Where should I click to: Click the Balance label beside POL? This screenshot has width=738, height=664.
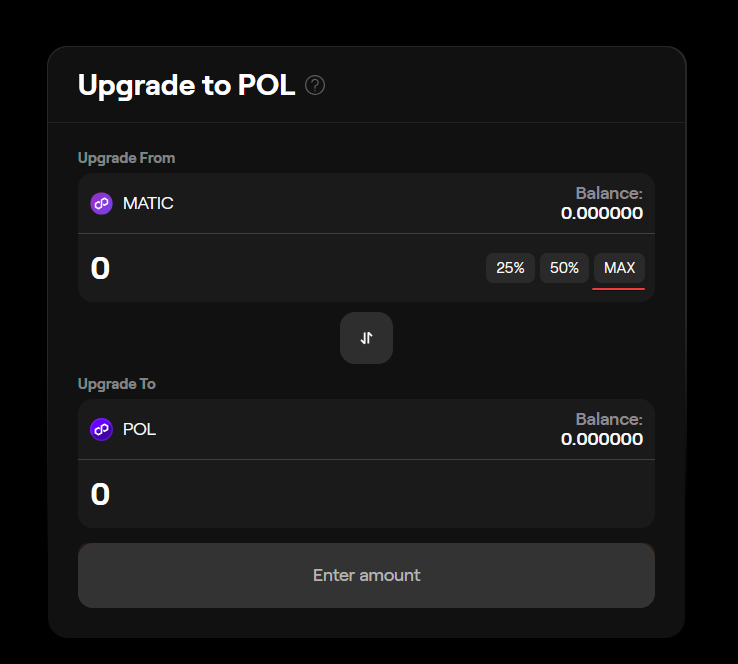pos(609,419)
